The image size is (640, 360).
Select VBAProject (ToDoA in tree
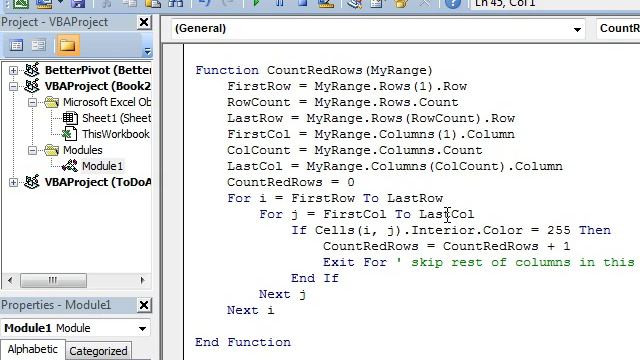click(x=98, y=182)
